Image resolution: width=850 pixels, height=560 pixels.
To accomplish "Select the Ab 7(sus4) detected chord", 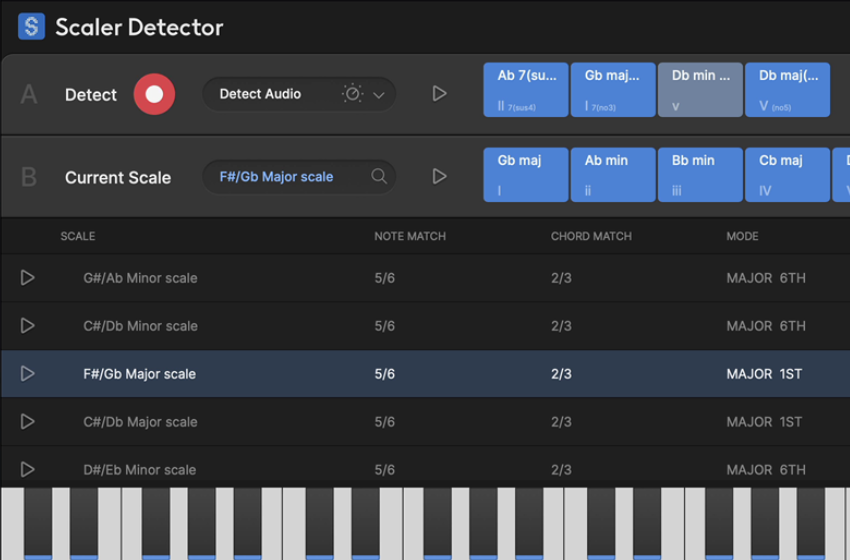I will tap(526, 90).
